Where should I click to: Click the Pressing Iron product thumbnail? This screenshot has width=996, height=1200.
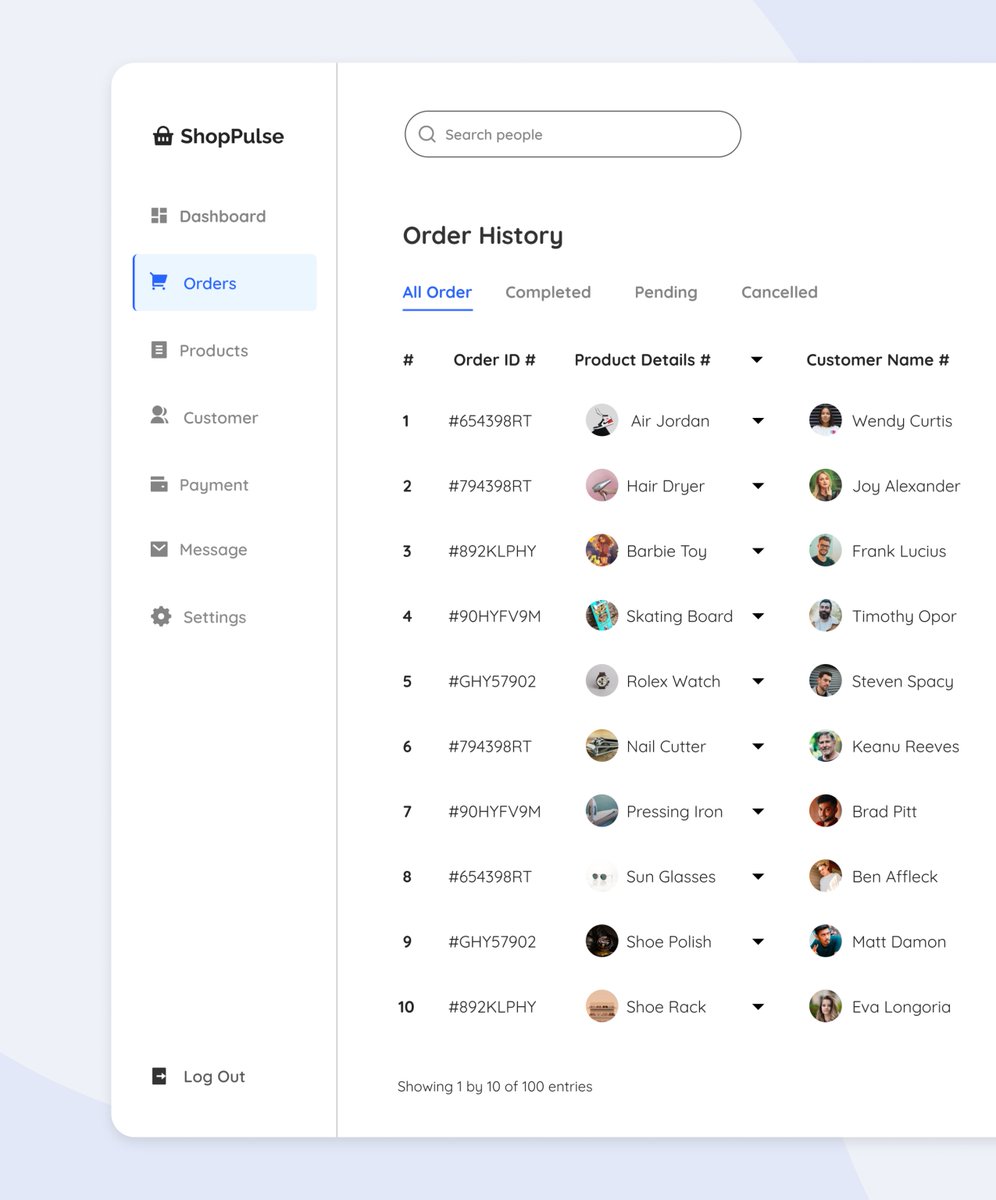[x=602, y=811]
